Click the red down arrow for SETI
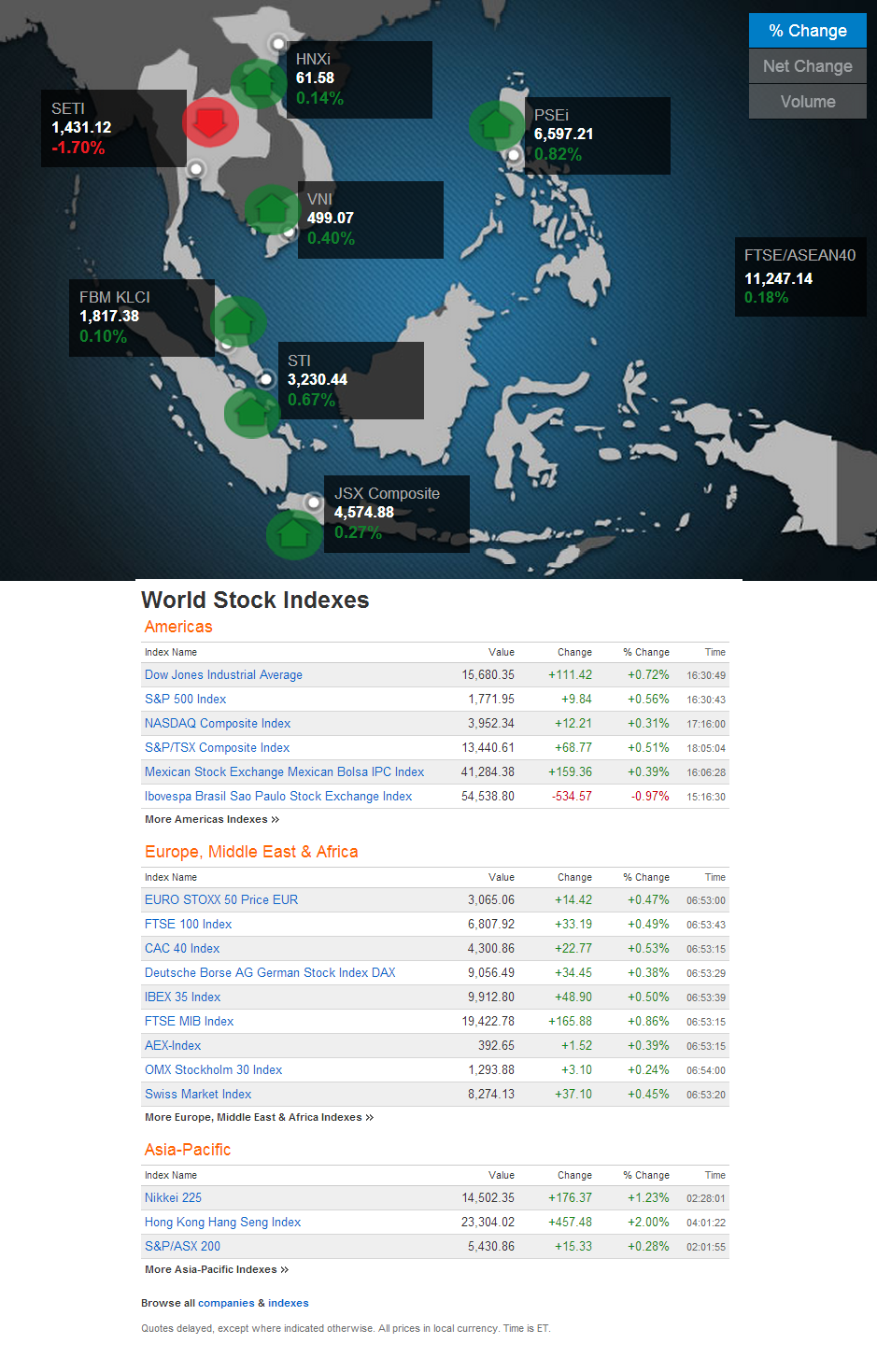Image resolution: width=877 pixels, height=1372 pixels. click(210, 121)
